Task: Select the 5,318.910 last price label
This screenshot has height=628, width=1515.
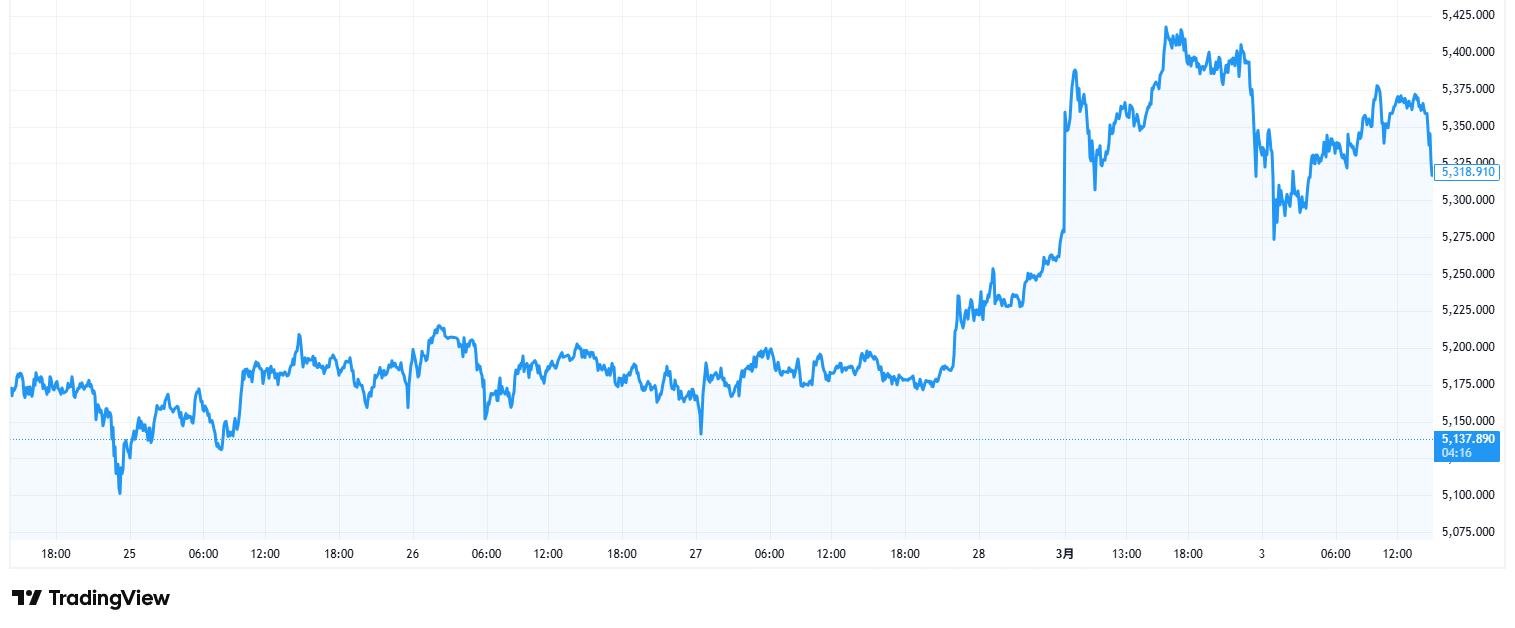Action: pos(1467,172)
